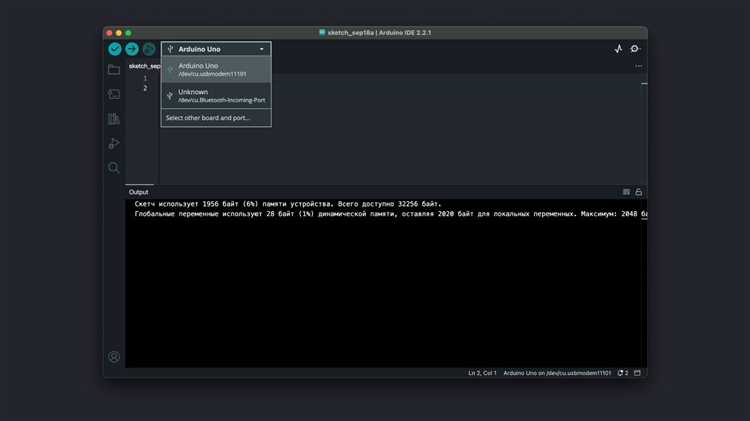
Task: Open the Search sidebar panel
Action: point(114,167)
